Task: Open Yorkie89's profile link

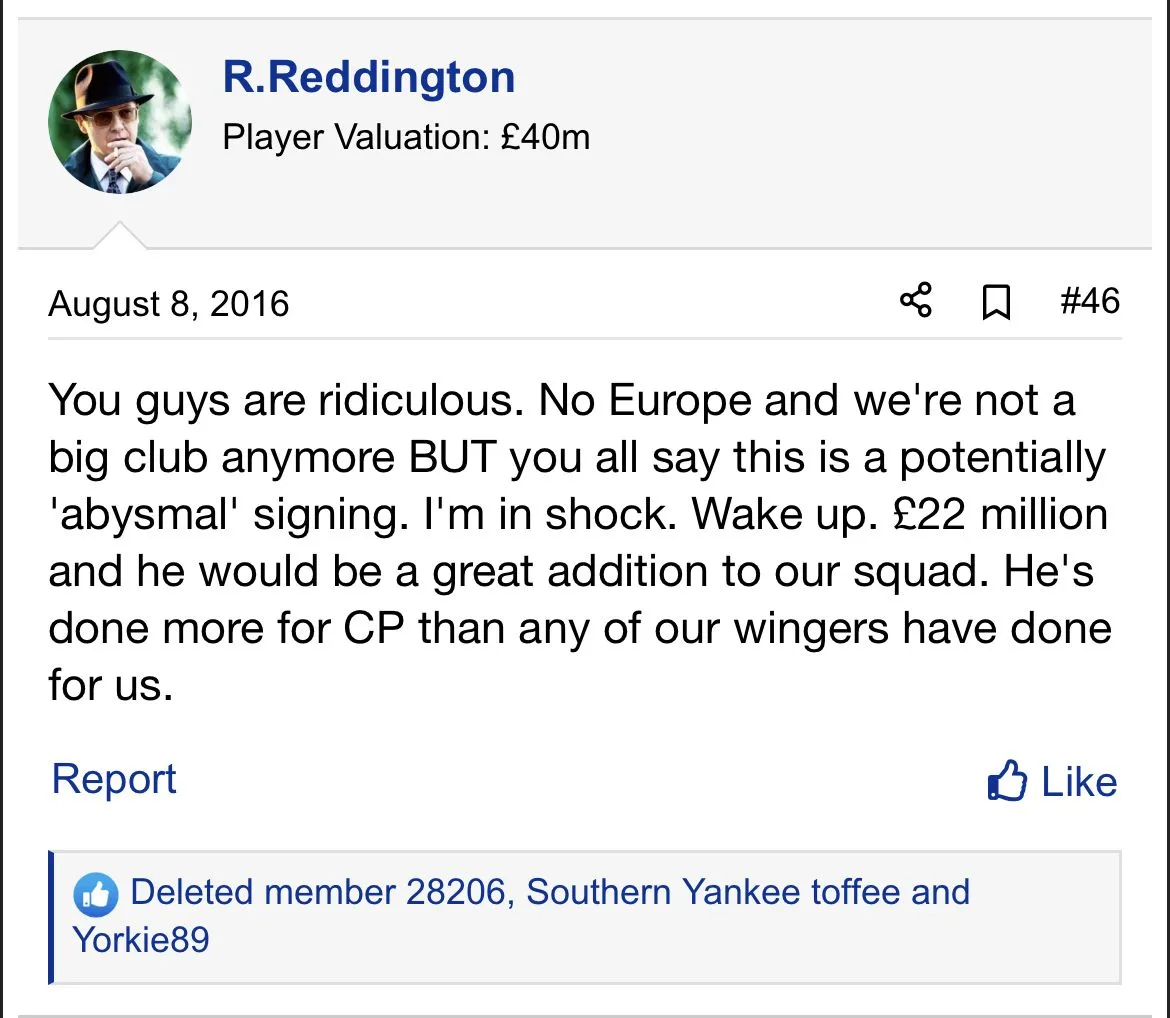Action: (x=141, y=940)
